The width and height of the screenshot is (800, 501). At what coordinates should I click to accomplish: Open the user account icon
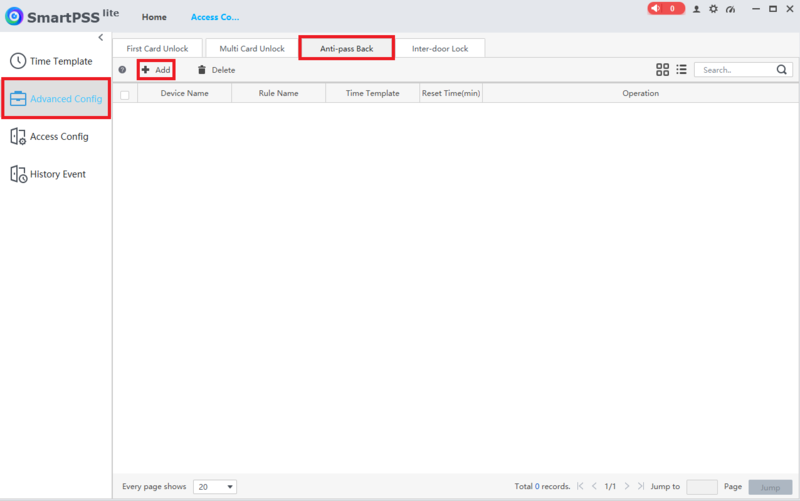(x=696, y=9)
